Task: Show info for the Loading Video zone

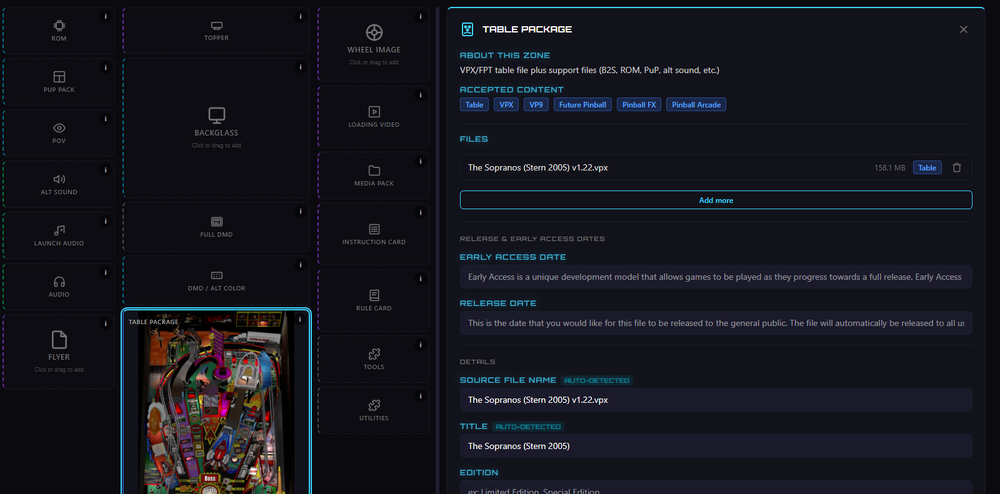Action: click(420, 95)
